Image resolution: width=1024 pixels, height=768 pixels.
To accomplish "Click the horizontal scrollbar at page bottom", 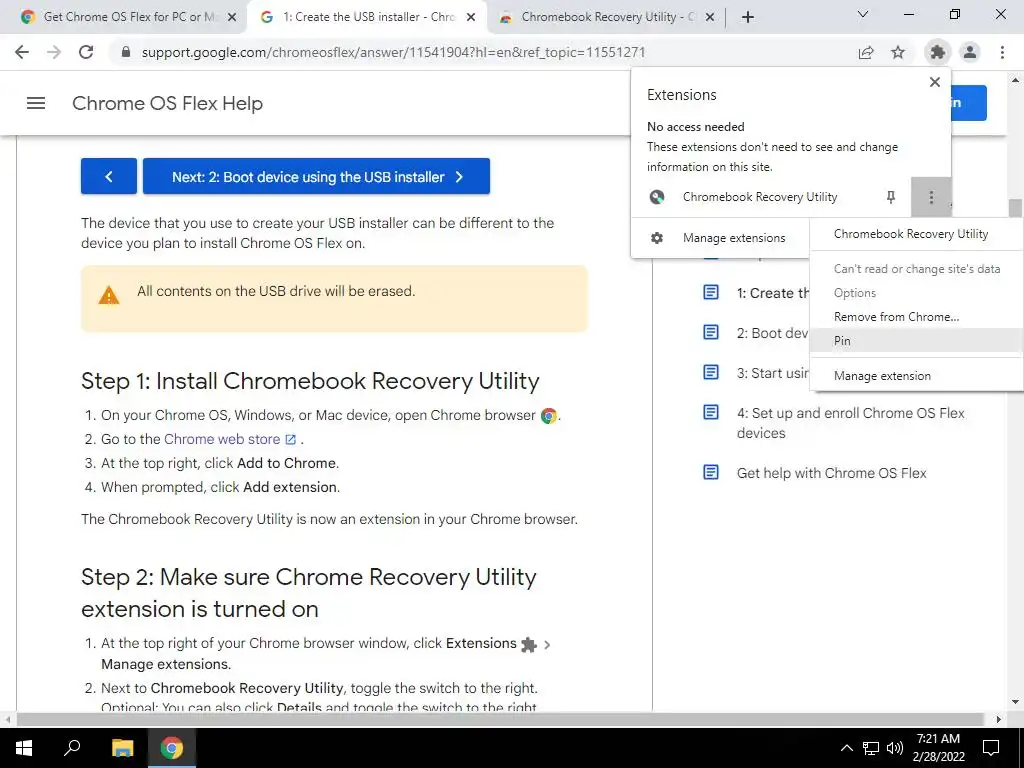I will point(500,719).
